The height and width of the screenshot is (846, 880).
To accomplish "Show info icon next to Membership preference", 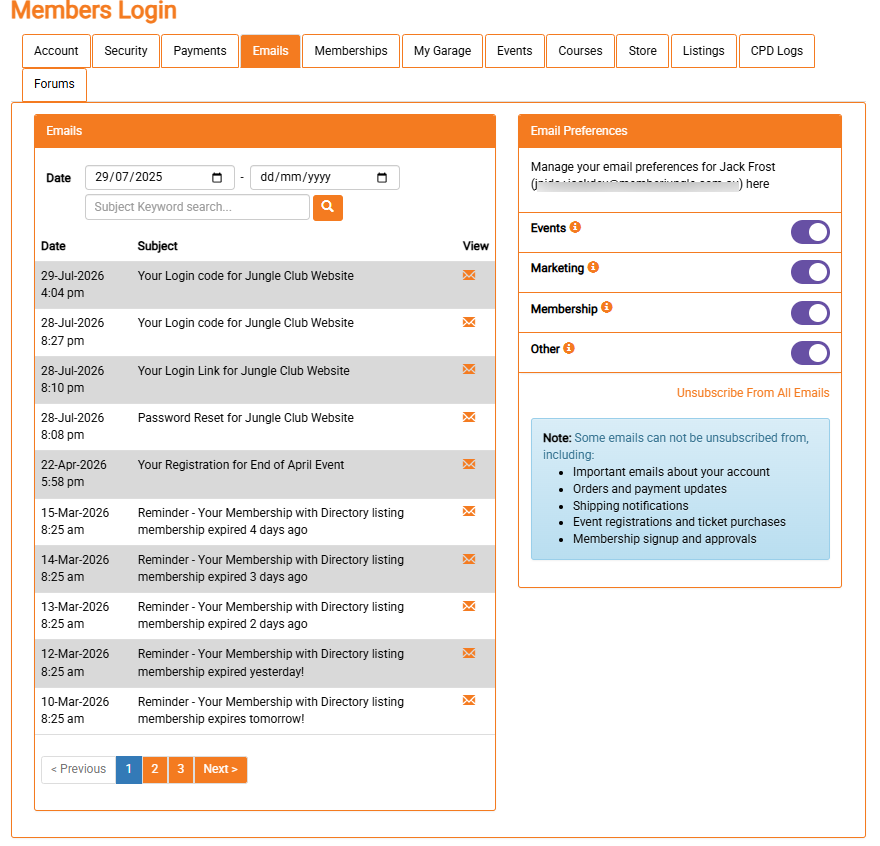I will tap(607, 307).
